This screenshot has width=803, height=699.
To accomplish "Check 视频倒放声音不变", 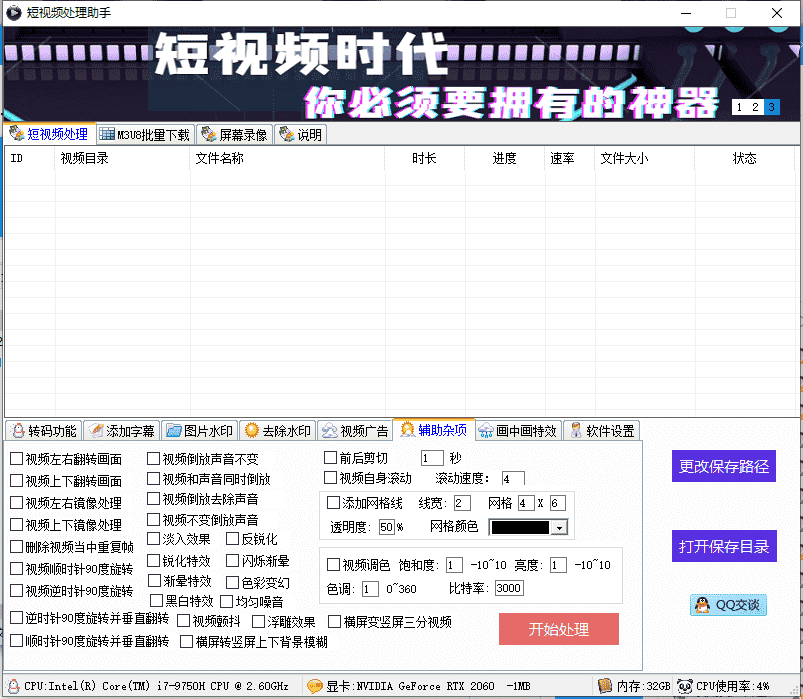I will click(x=153, y=458).
